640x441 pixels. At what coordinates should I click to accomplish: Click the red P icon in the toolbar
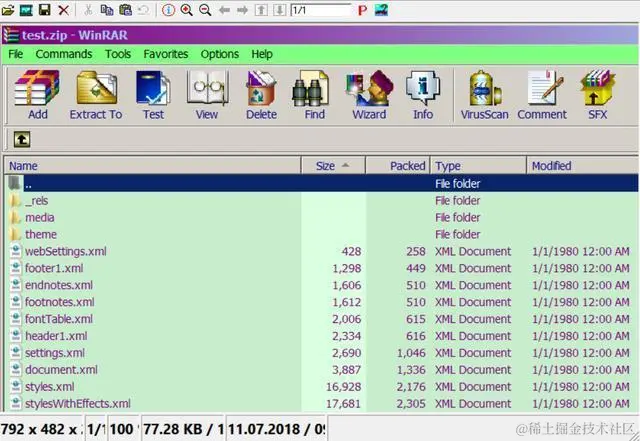[x=362, y=10]
